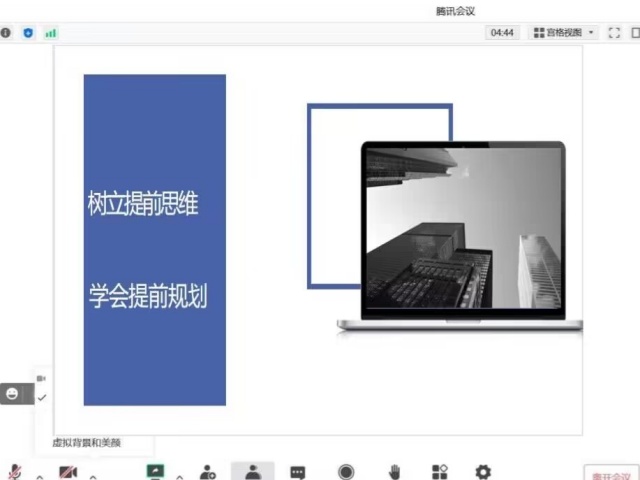This screenshot has width=640, height=480.
Task: Click the meeting info icon
Action: point(6,33)
